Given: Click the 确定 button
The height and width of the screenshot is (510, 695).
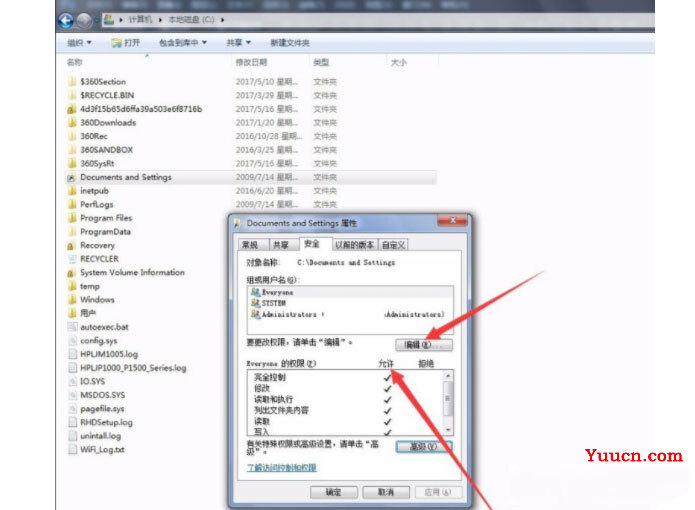Looking at the screenshot, I should [334, 492].
